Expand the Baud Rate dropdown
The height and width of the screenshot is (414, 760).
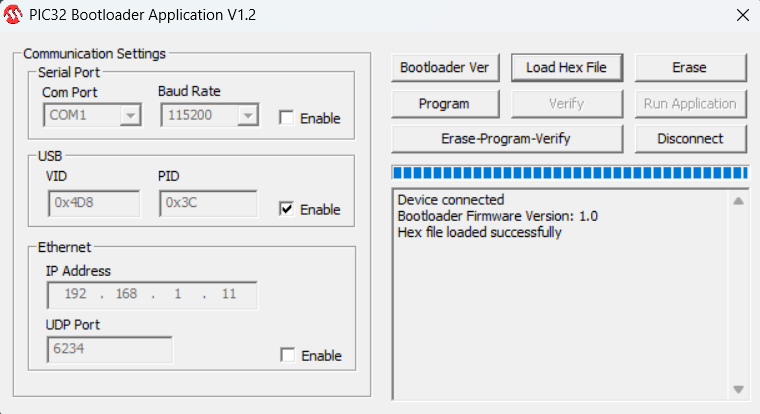(x=246, y=116)
